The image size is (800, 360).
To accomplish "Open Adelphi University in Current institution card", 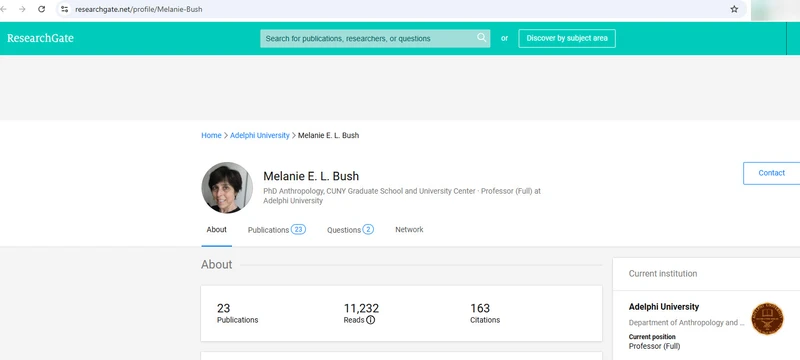I will point(664,307).
